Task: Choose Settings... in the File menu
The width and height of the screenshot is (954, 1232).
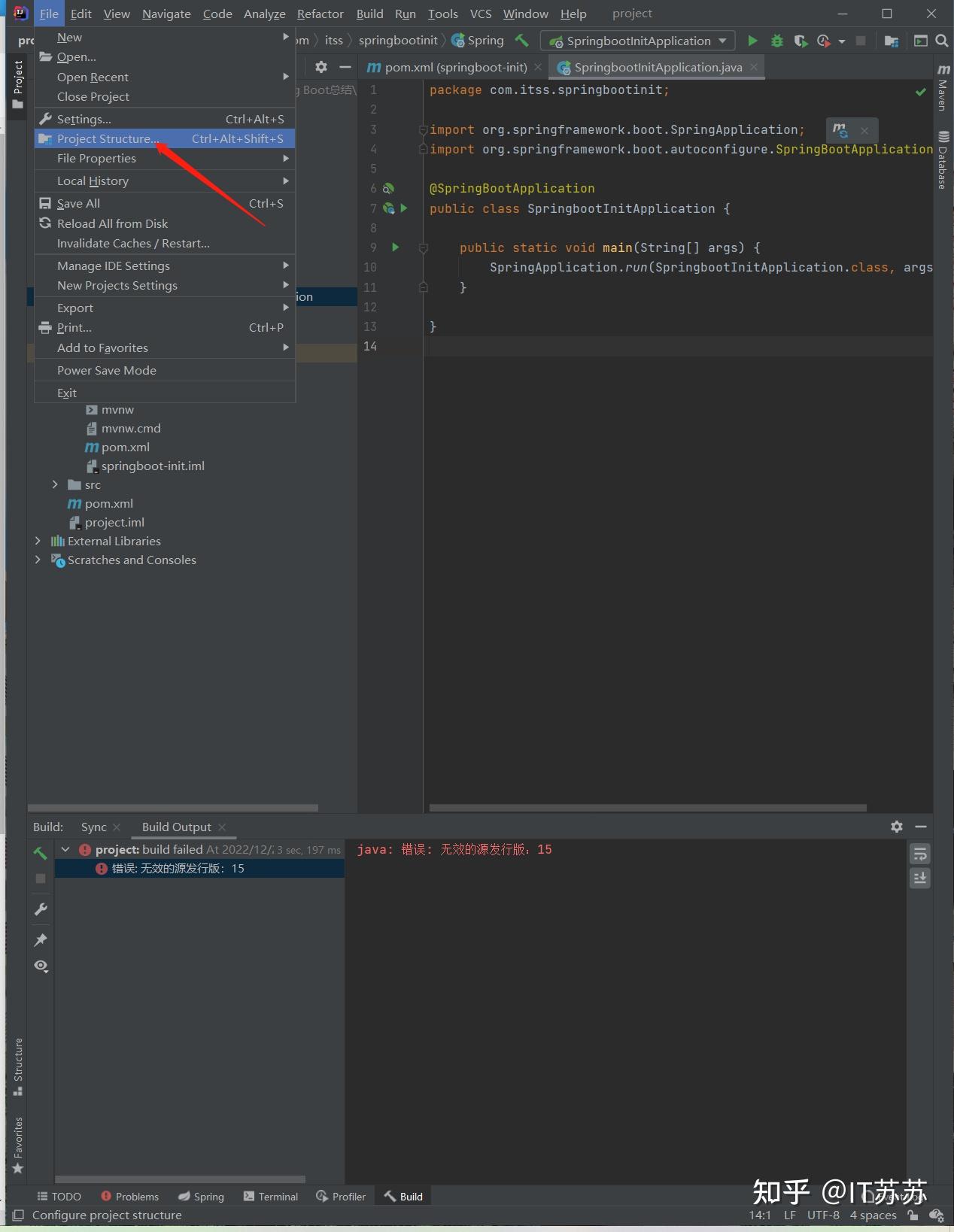Action: [x=164, y=119]
